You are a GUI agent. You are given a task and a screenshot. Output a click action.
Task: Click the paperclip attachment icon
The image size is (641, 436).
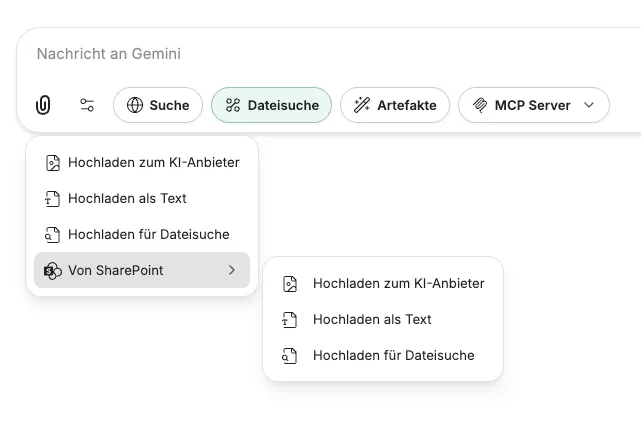tap(43, 105)
